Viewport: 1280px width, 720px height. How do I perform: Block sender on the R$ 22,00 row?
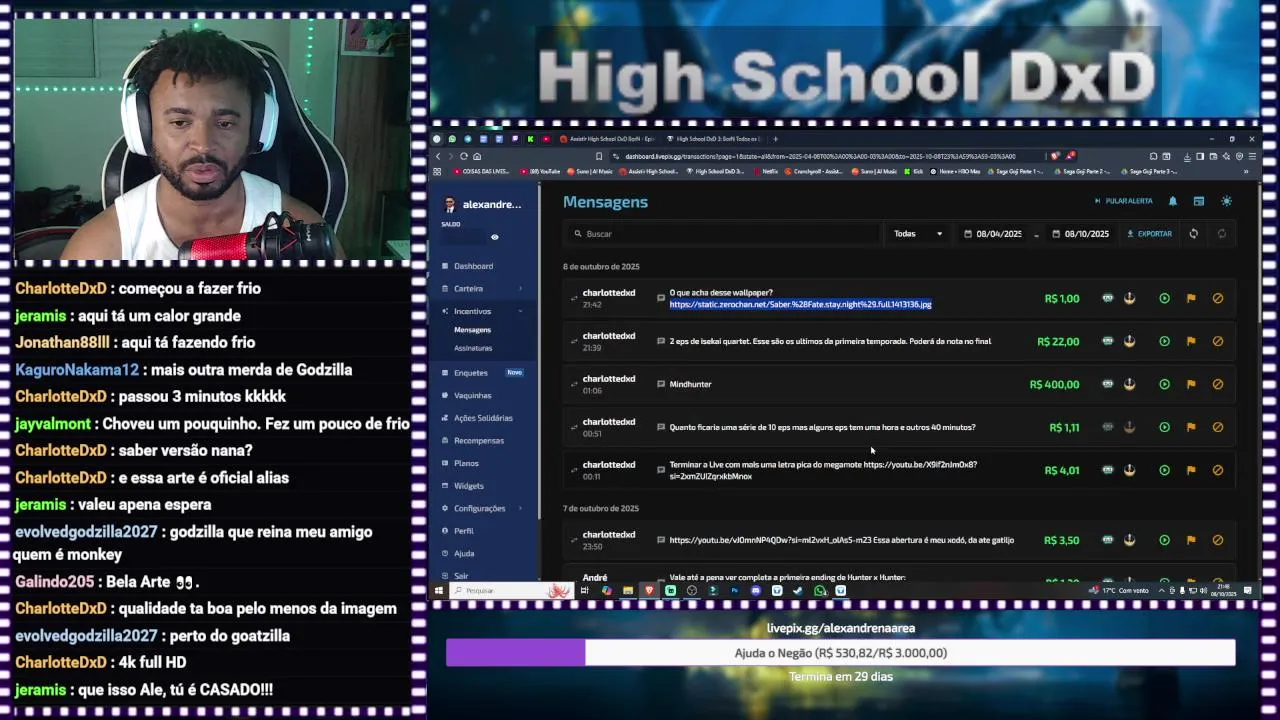click(x=1218, y=341)
